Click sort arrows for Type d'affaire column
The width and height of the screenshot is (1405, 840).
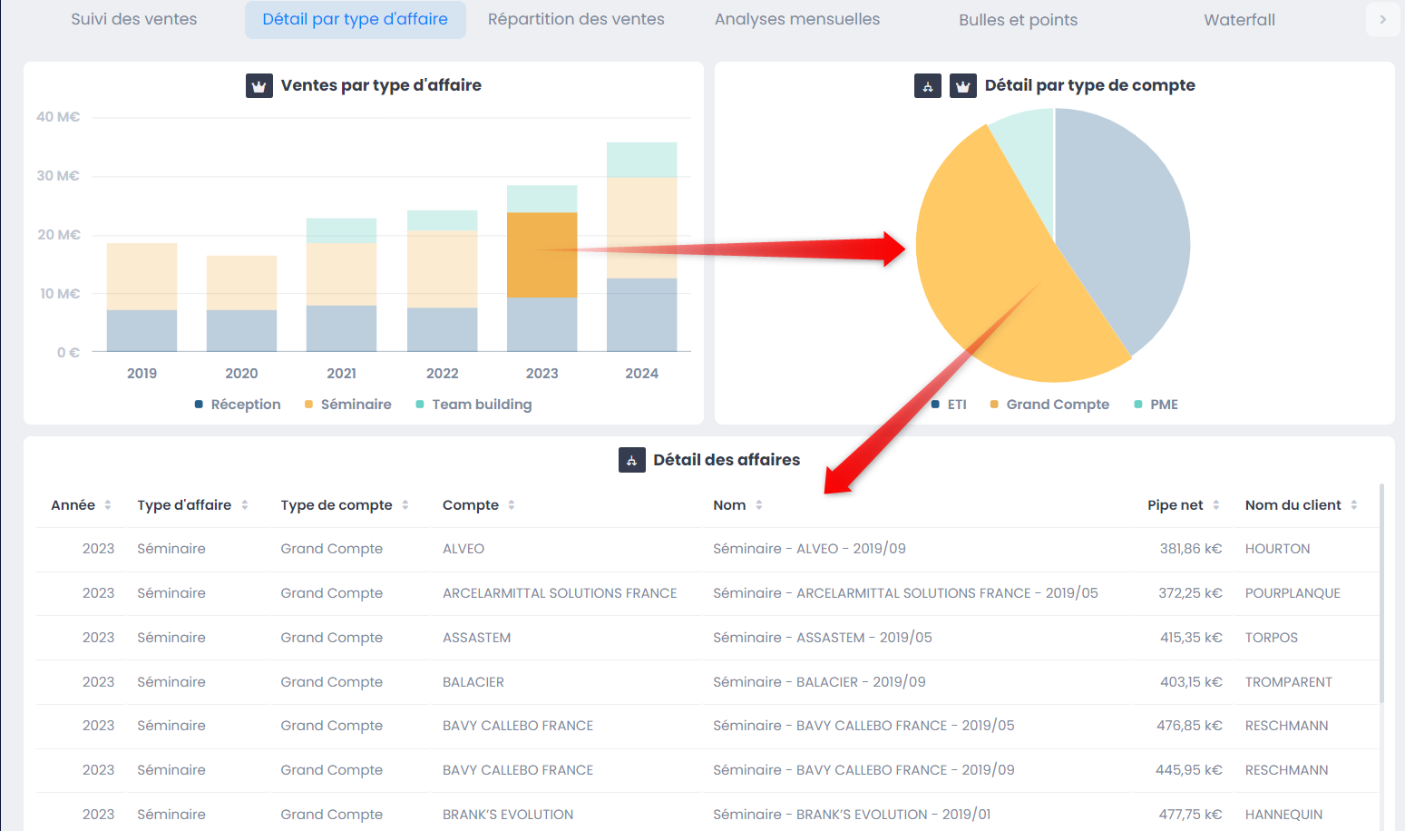click(245, 505)
